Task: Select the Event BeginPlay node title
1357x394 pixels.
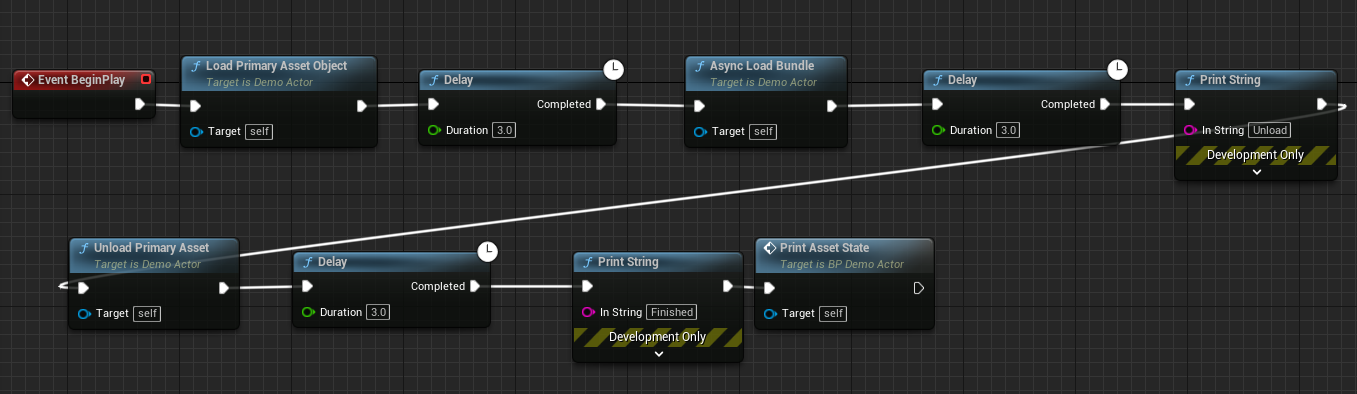Action: [x=81, y=79]
